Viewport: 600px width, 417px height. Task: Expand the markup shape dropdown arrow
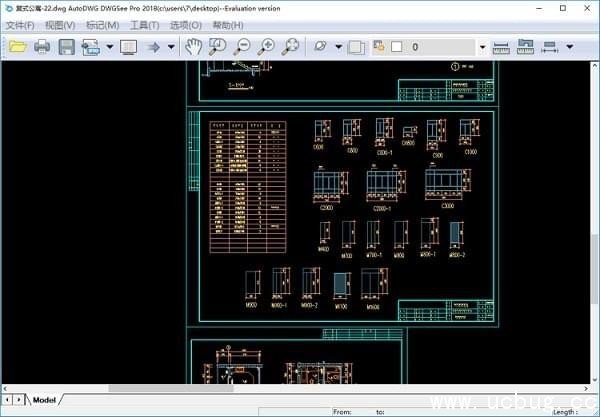(x=339, y=47)
